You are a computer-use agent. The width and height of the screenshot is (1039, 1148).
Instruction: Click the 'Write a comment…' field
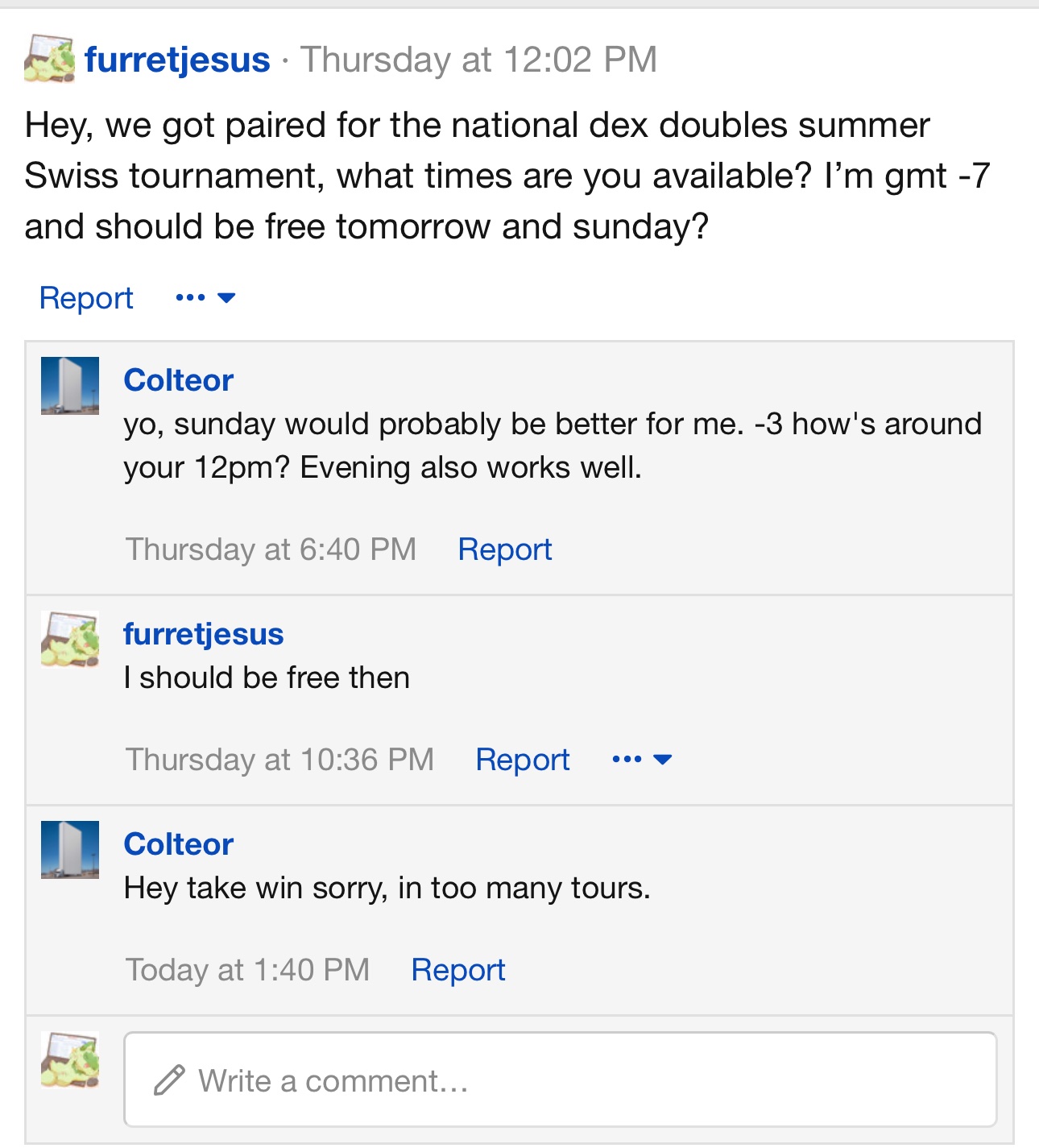tap(561, 1080)
